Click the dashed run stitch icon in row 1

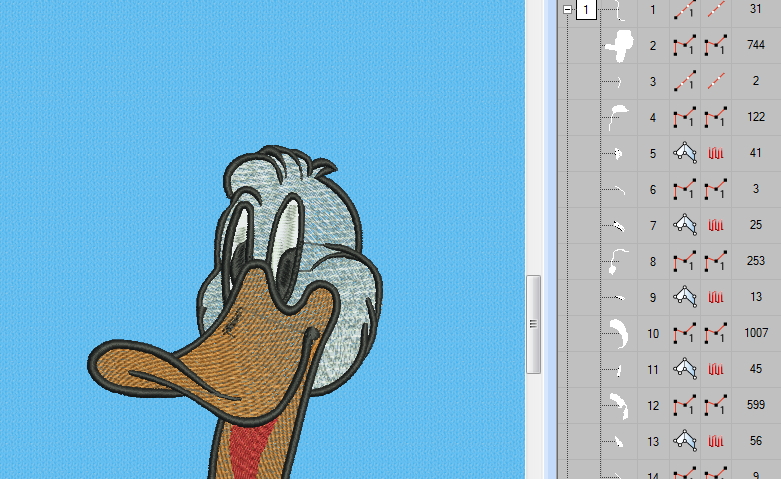pos(716,9)
